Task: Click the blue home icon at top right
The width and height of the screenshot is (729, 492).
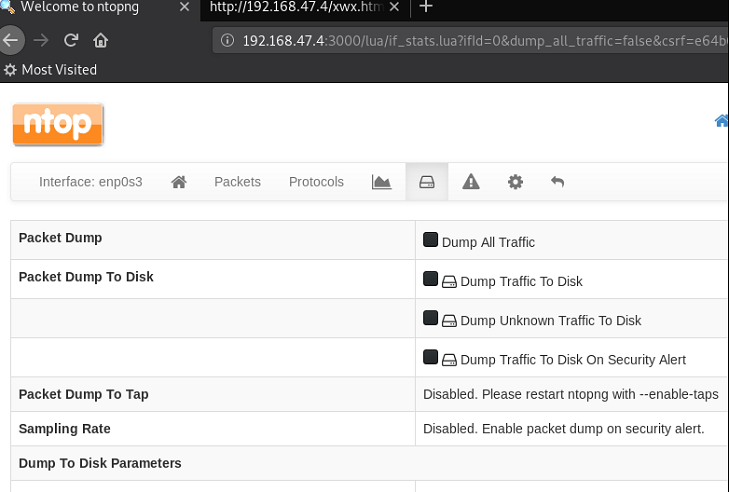Action: pyautogui.click(x=722, y=121)
